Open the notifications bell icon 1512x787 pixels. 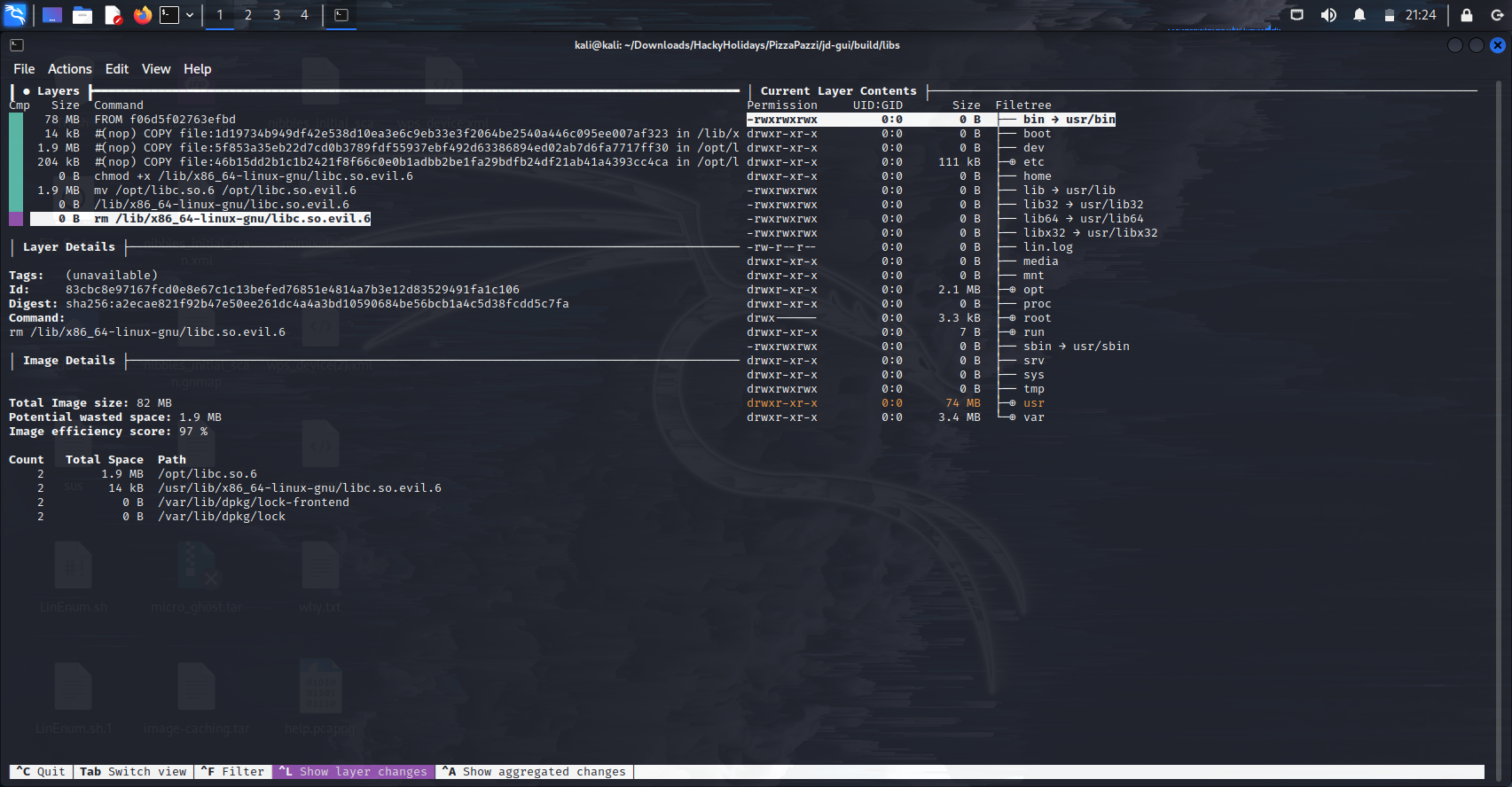point(1359,15)
